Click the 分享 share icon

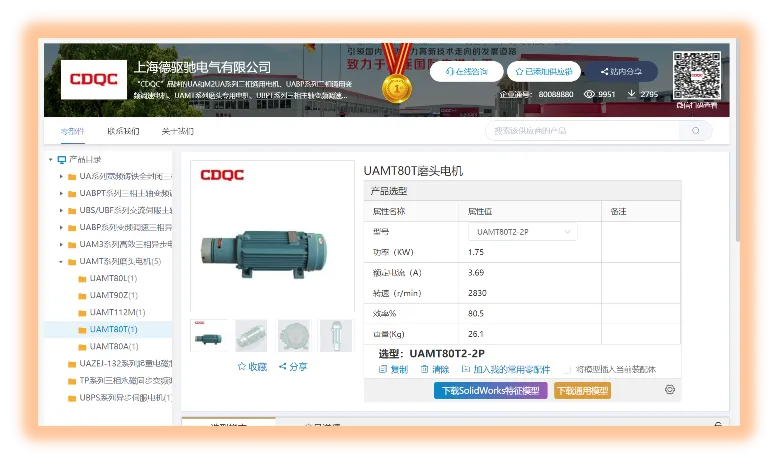coord(283,367)
